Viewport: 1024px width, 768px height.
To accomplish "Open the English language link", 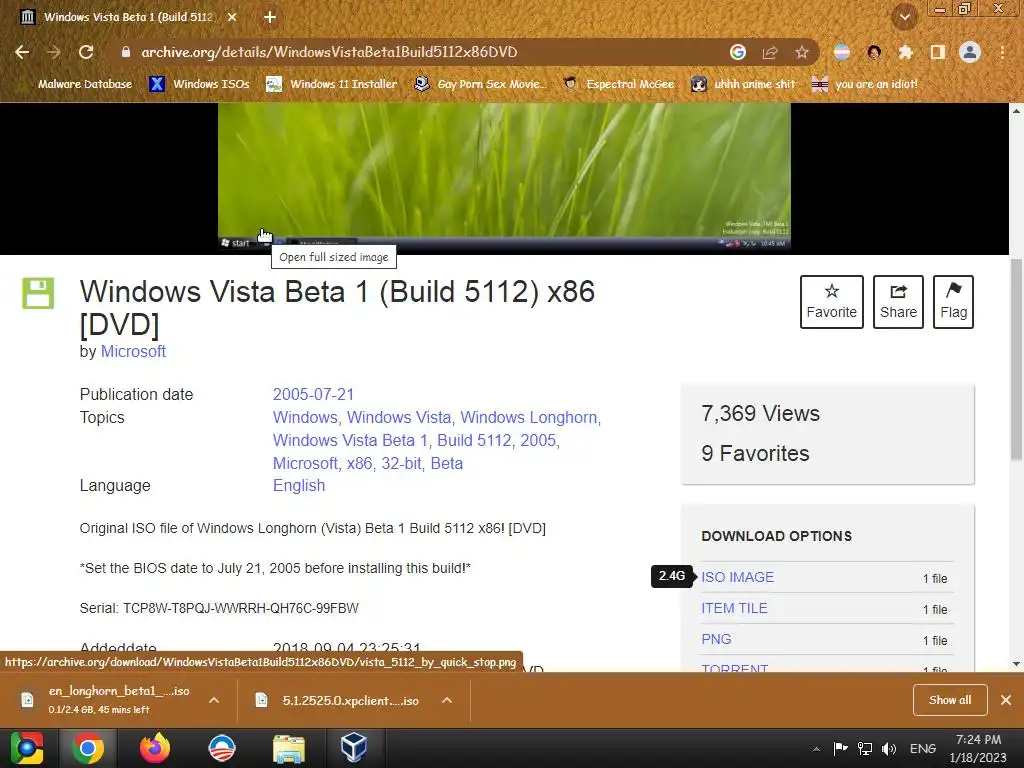I will [x=299, y=485].
